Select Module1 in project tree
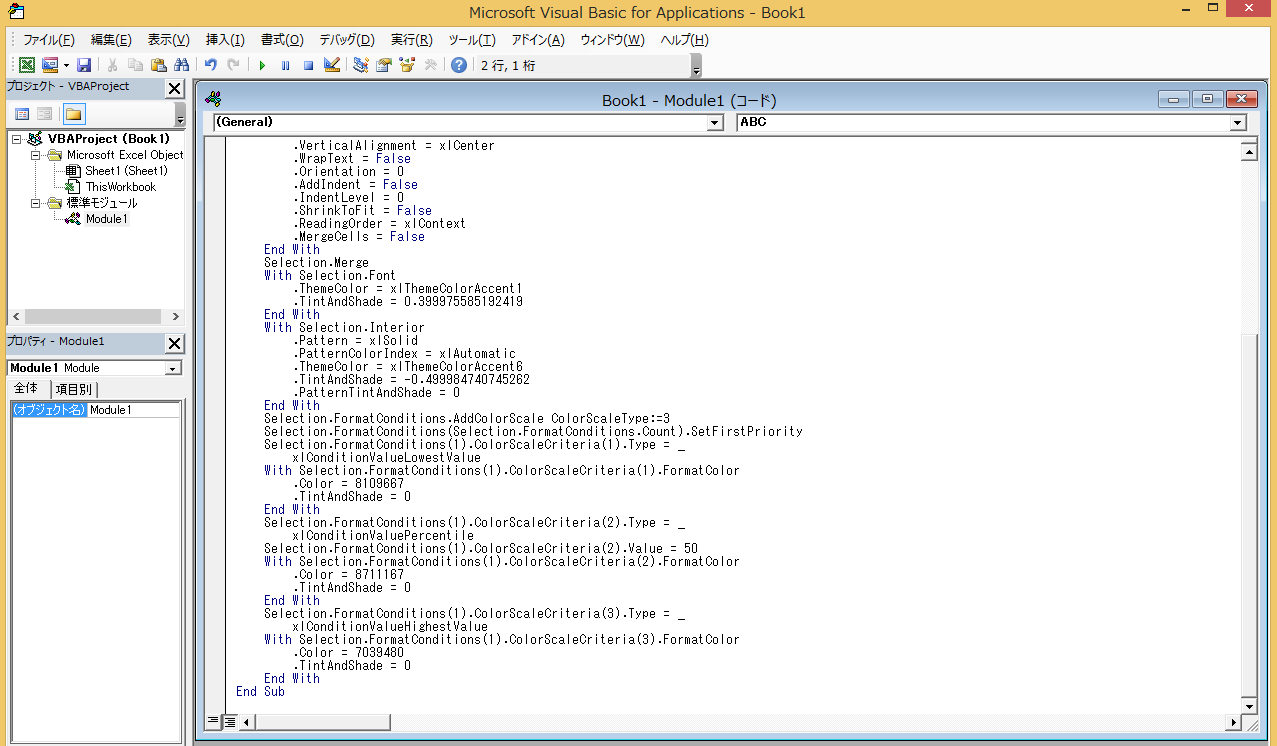 (107, 219)
